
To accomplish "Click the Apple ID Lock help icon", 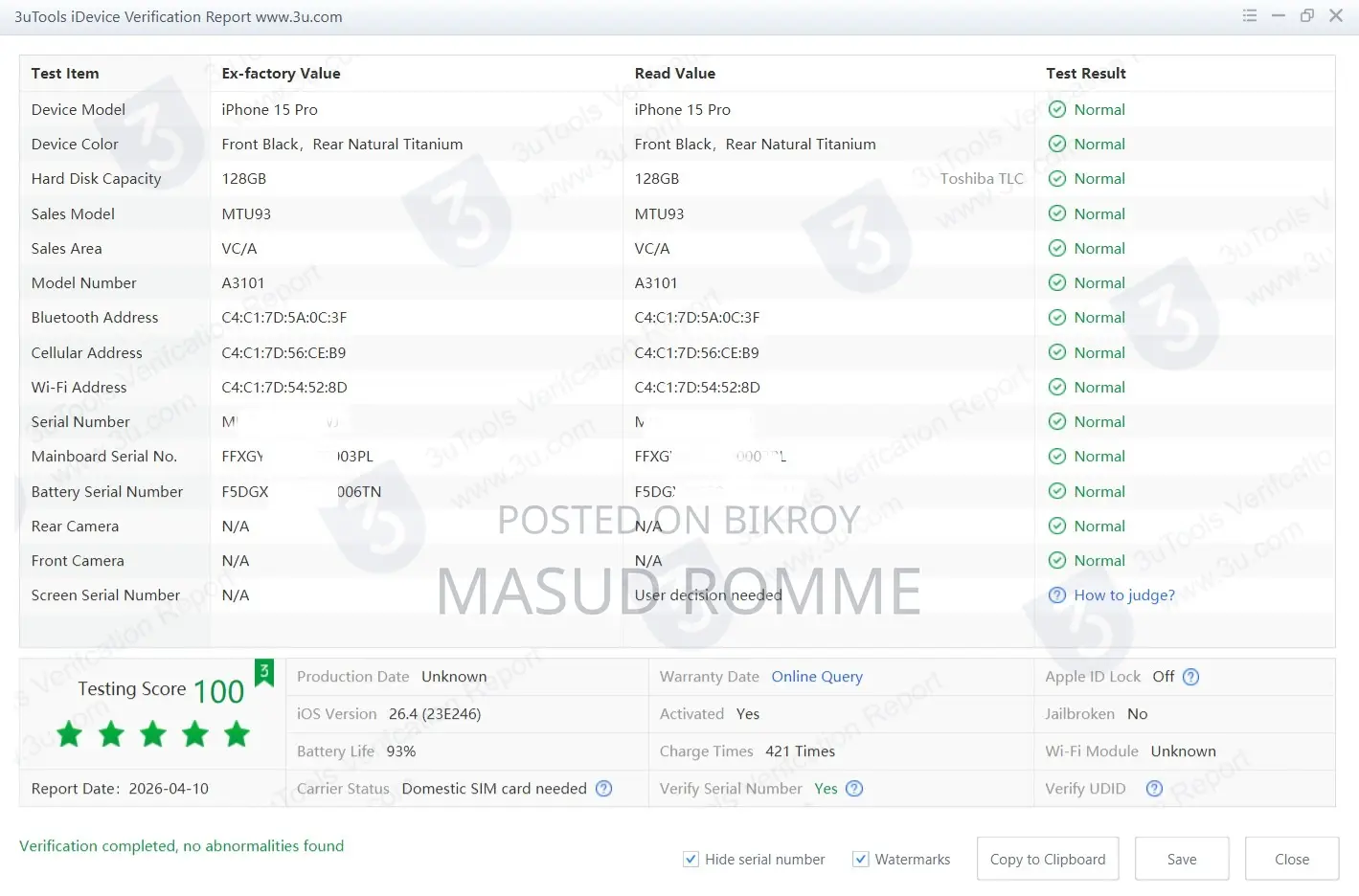I will tap(1190, 677).
